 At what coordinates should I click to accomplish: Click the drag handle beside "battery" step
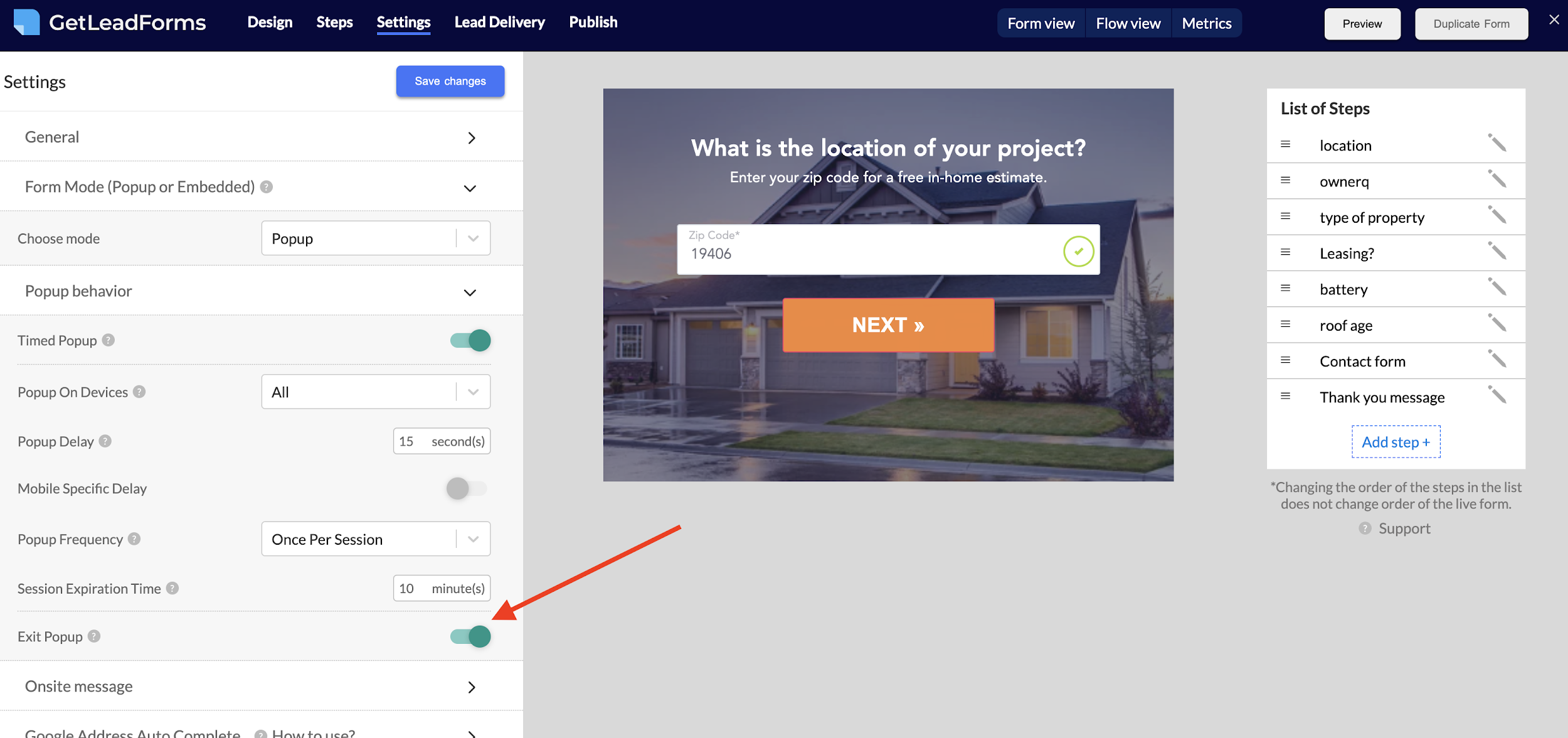pos(1285,288)
